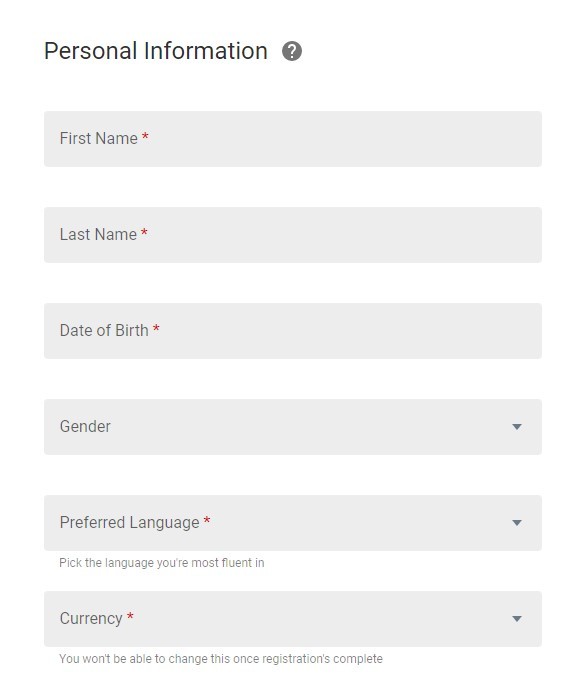
Task: Expand the Gender dropdown
Action: pos(293,427)
